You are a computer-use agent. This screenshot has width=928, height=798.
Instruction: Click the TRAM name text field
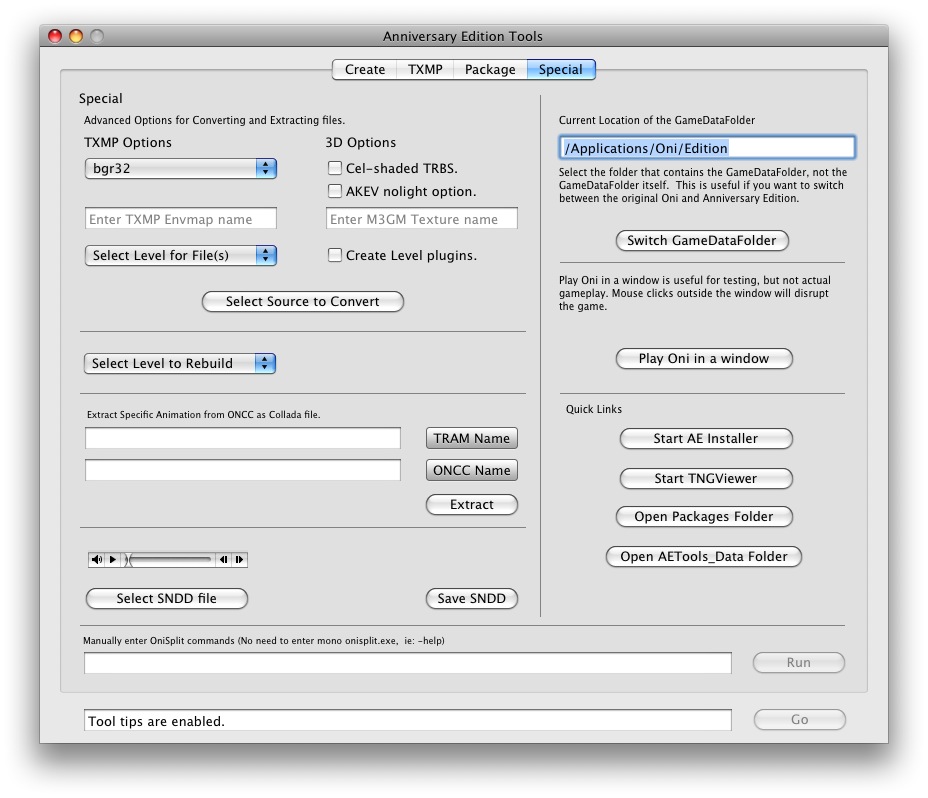tap(243, 438)
